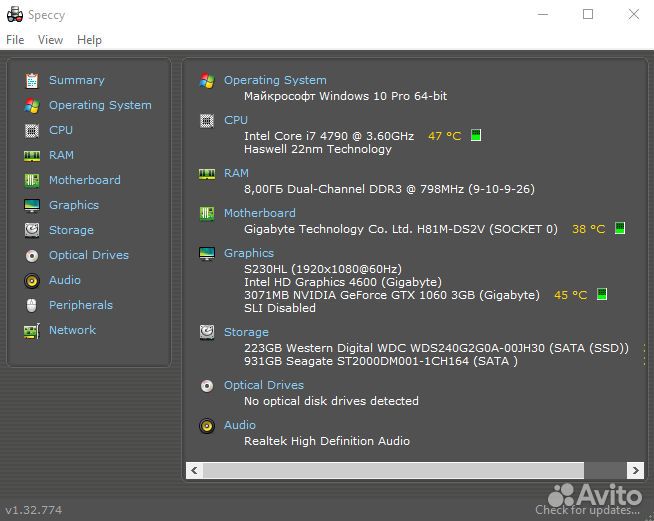Viewport: 654px width, 521px height.
Task: Select Graphics in the left sidebar
Action: coord(73,205)
